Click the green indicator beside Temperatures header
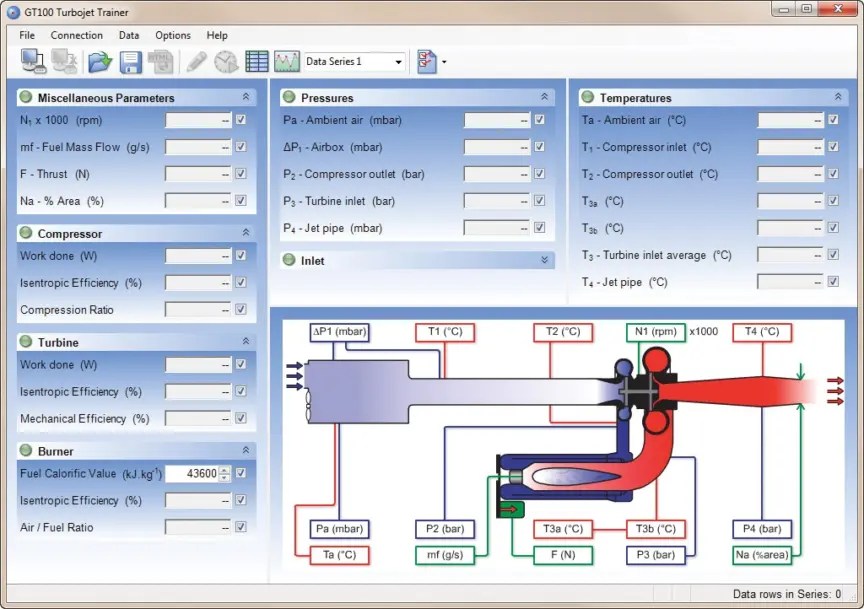Screen dimensions: 864x609 587,97
